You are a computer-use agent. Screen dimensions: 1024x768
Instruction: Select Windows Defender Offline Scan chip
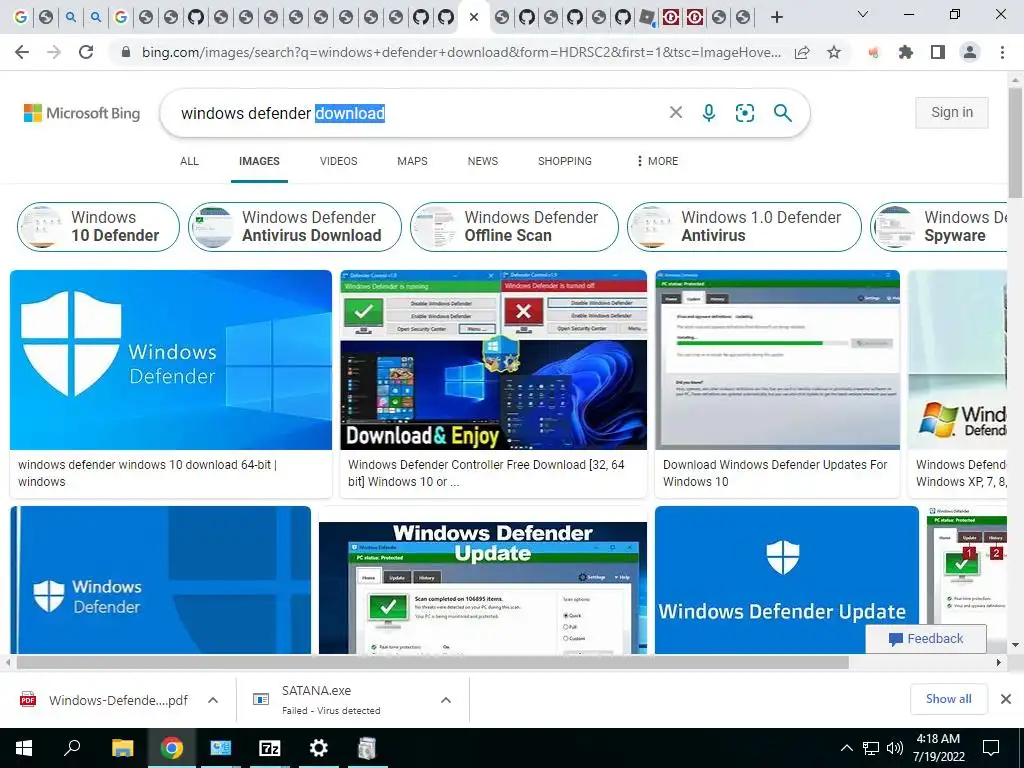pos(514,227)
